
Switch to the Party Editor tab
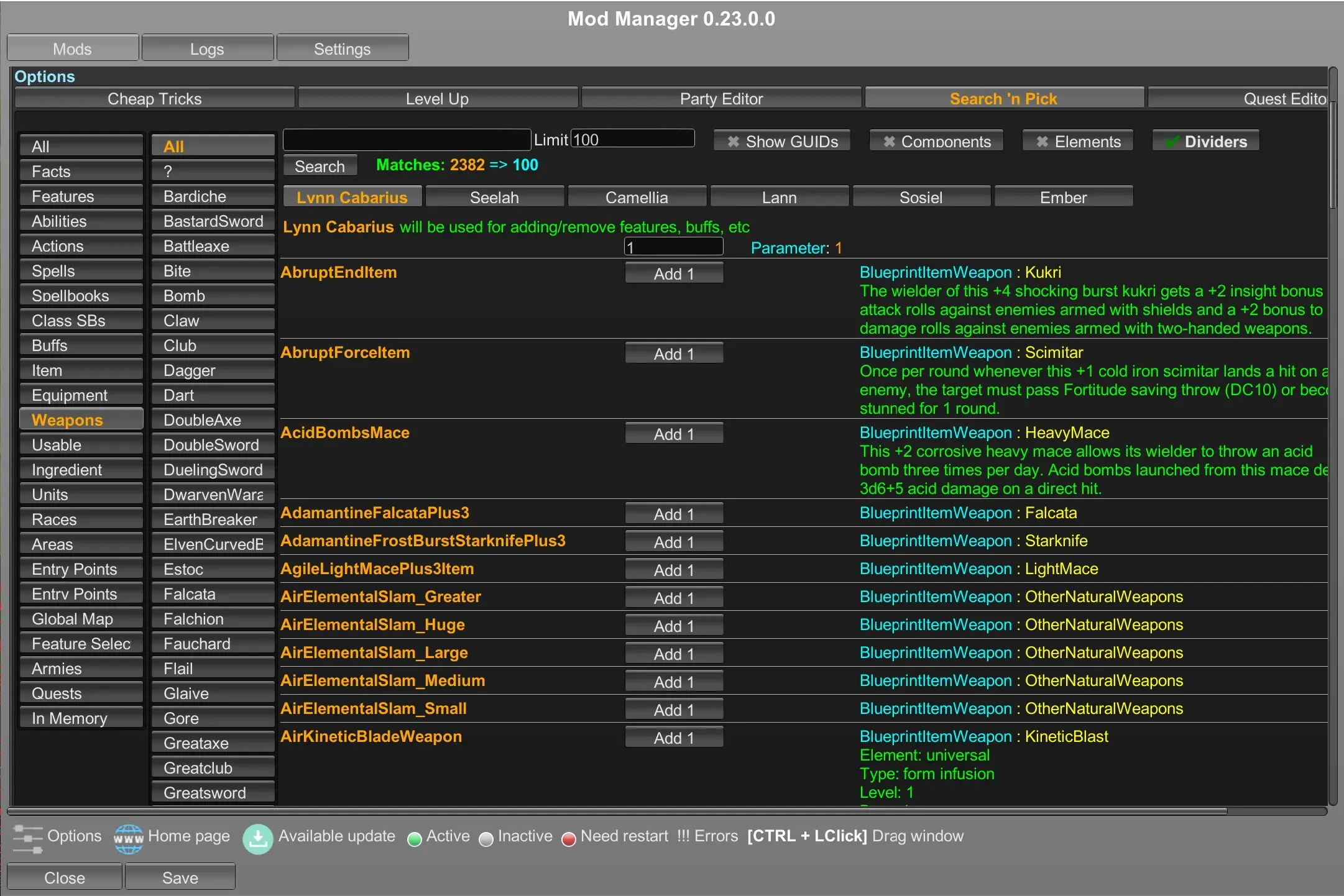click(721, 99)
